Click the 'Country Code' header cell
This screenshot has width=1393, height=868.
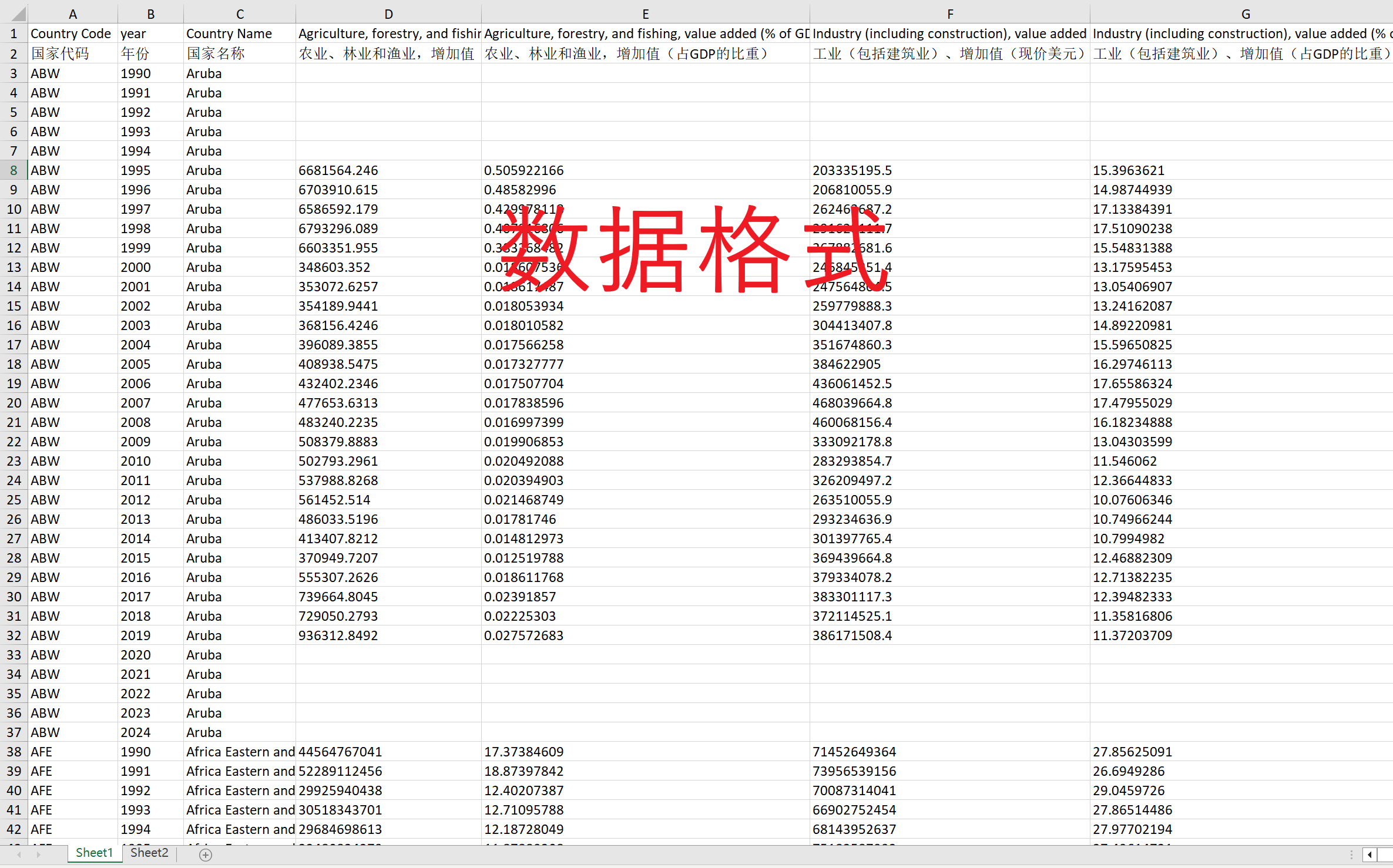point(71,33)
